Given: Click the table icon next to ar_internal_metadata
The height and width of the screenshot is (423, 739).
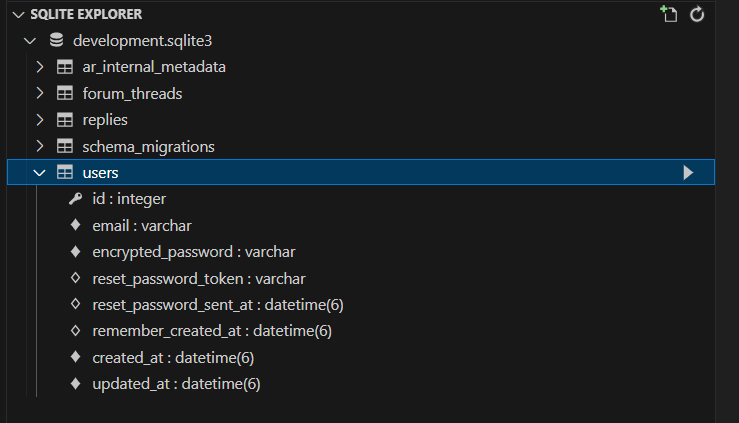Looking at the screenshot, I should [x=65, y=67].
